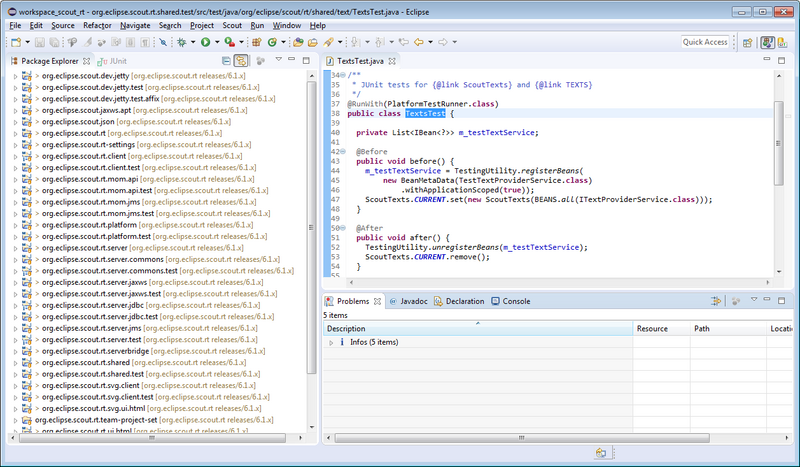Click Collapse All in Package Explorer
The height and width of the screenshot is (467, 800).
[x=226, y=61]
